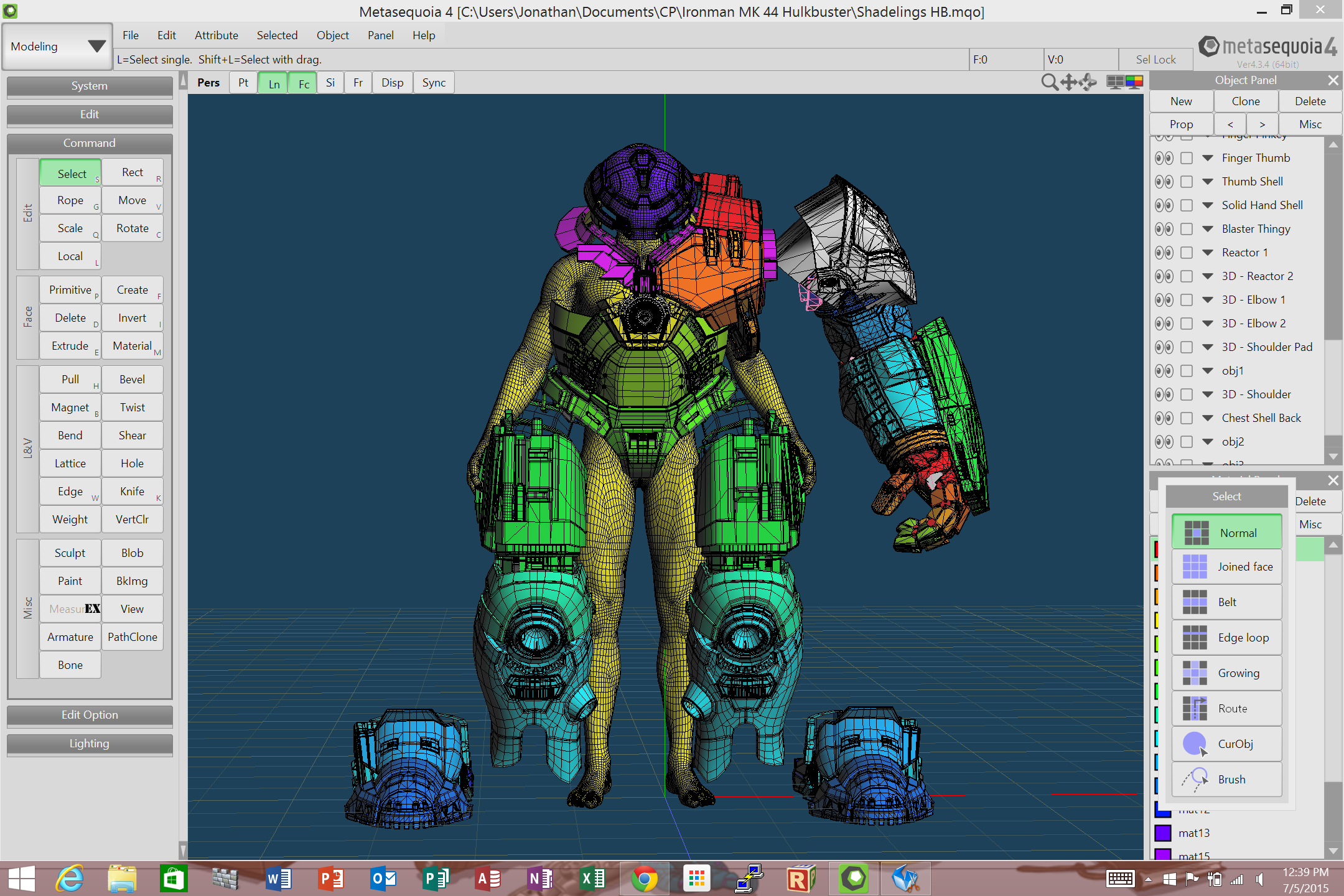
Task: Click the Sel Lock button
Action: pyautogui.click(x=1156, y=60)
